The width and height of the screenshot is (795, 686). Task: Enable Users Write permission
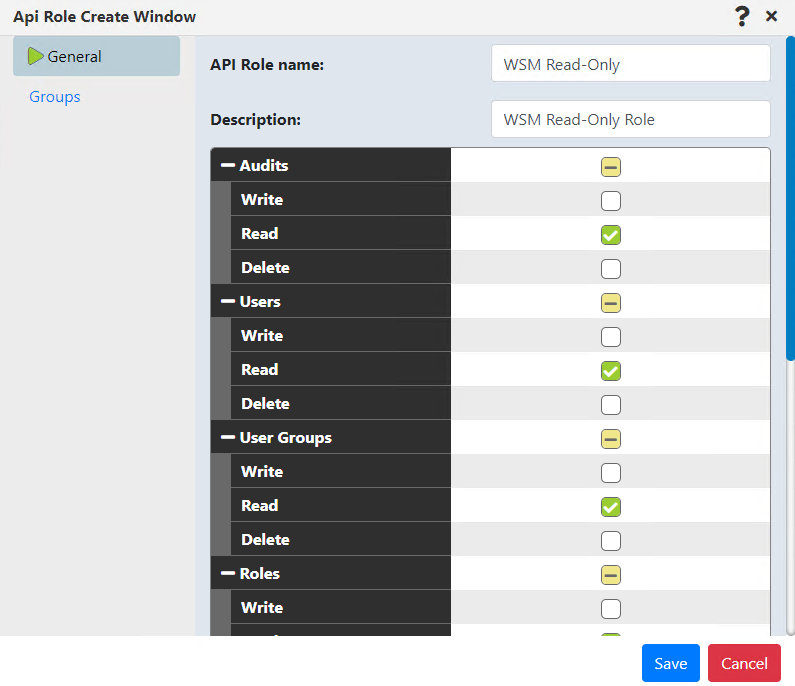610,337
